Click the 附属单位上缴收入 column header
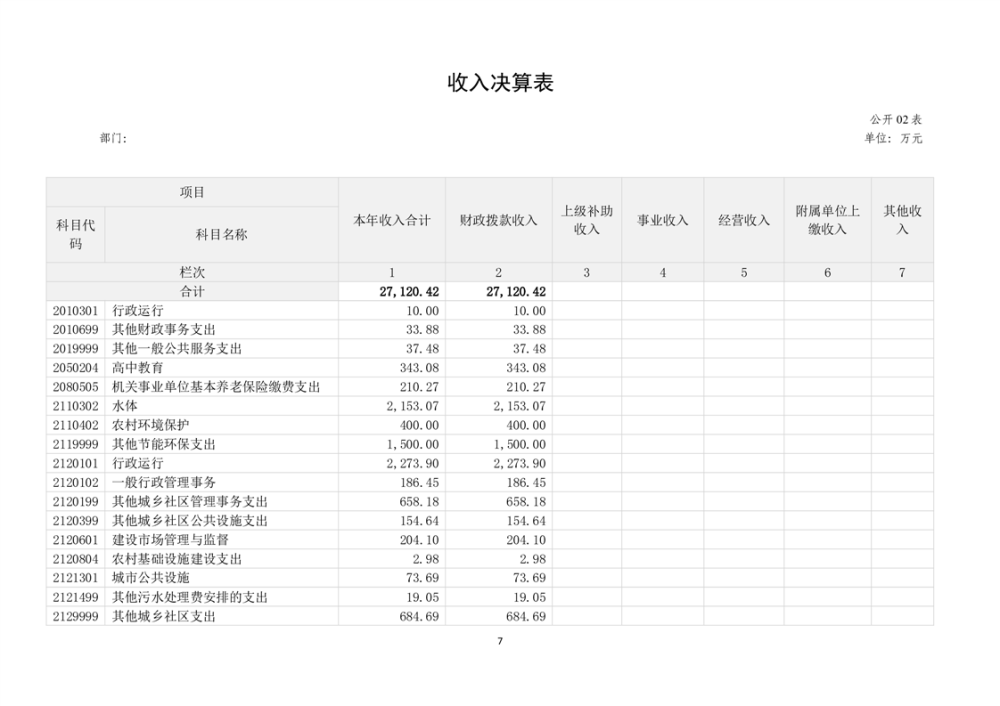The width and height of the screenshot is (1000, 706). (x=827, y=220)
